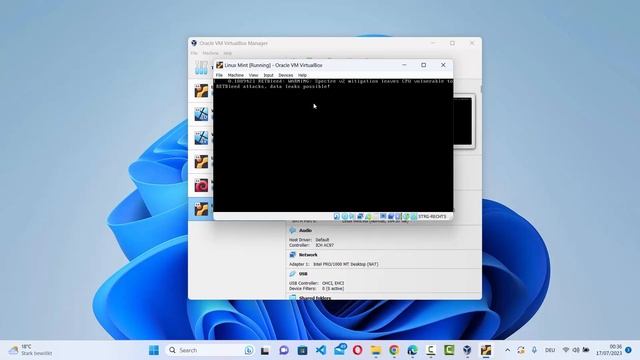Click 'Device Filters: 0 (0 active)' text
Screen dimensions: 640x360
click(x=316, y=289)
